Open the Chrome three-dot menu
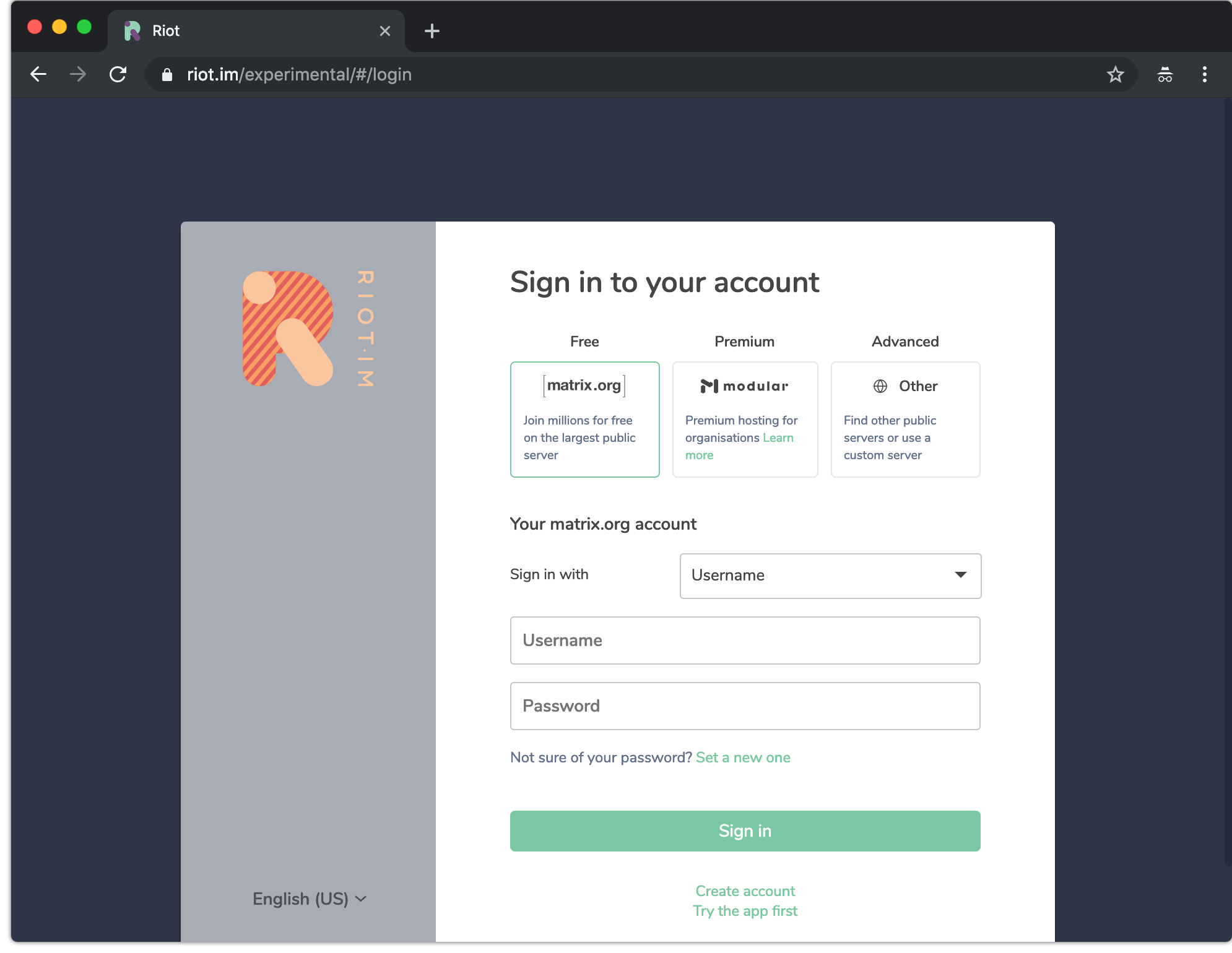Viewport: 1232px width, 953px height. (x=1204, y=74)
